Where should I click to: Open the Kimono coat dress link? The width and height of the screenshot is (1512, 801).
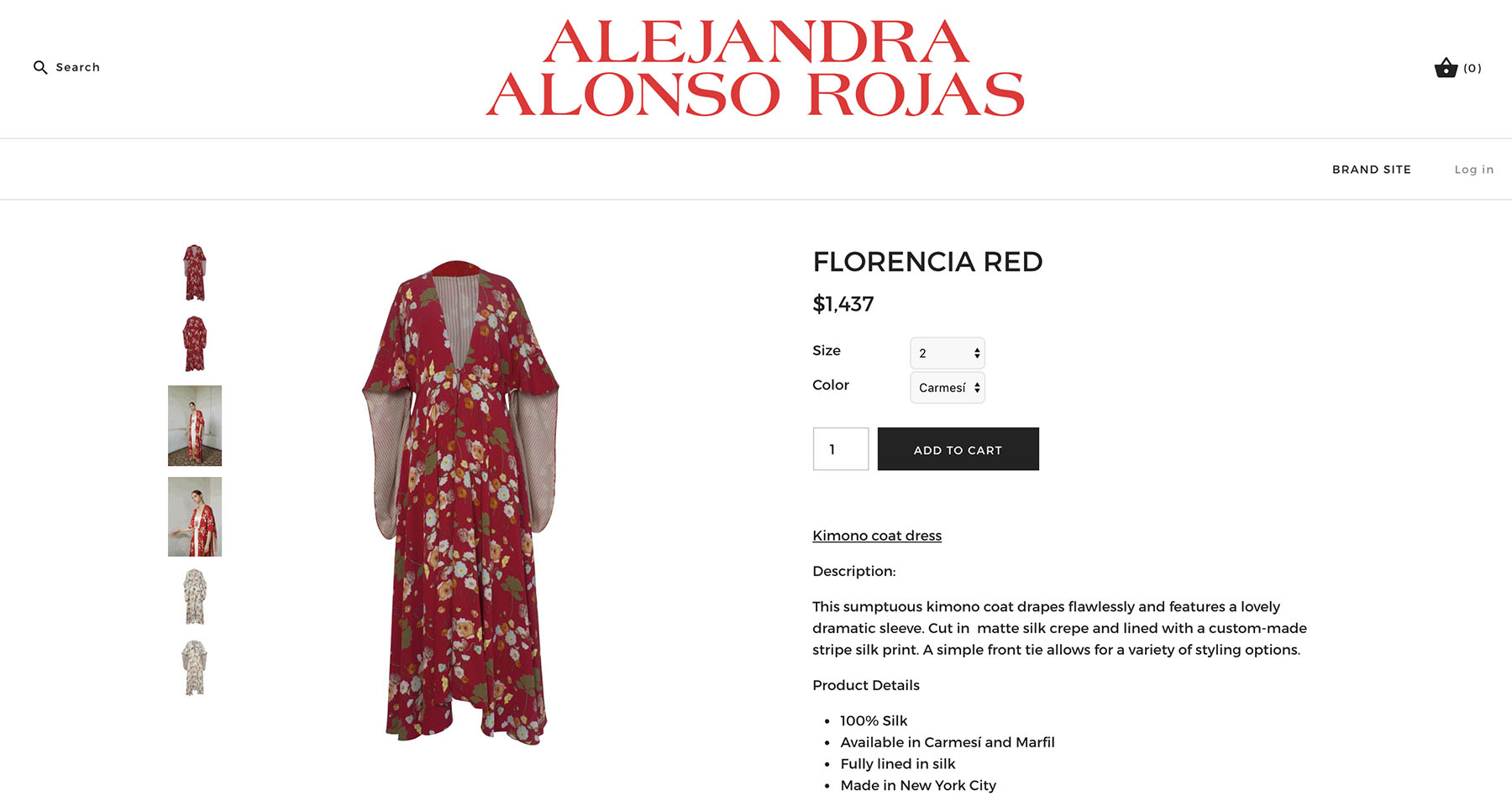[x=877, y=536]
